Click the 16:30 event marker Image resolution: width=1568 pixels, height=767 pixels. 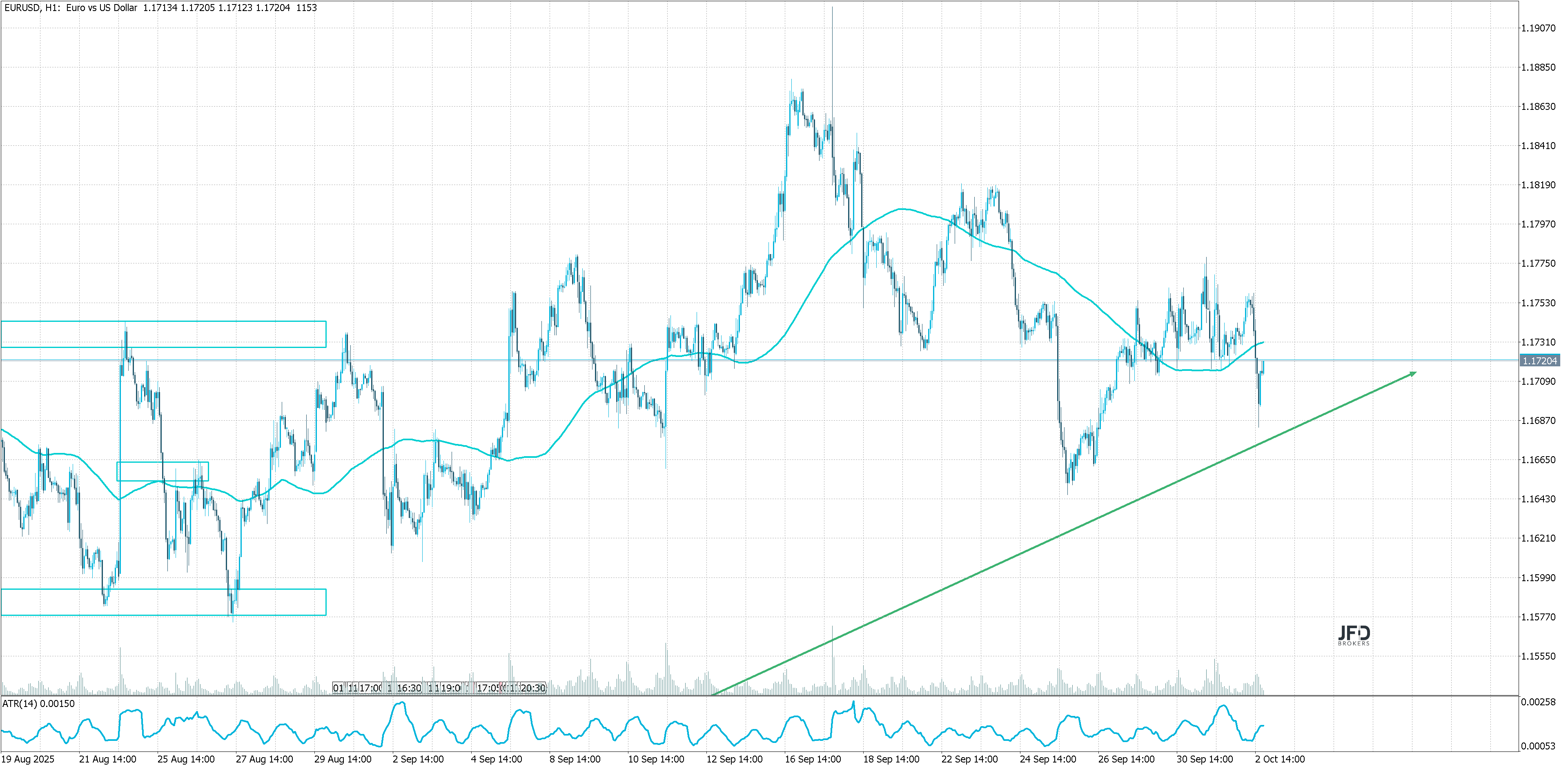pos(408,688)
